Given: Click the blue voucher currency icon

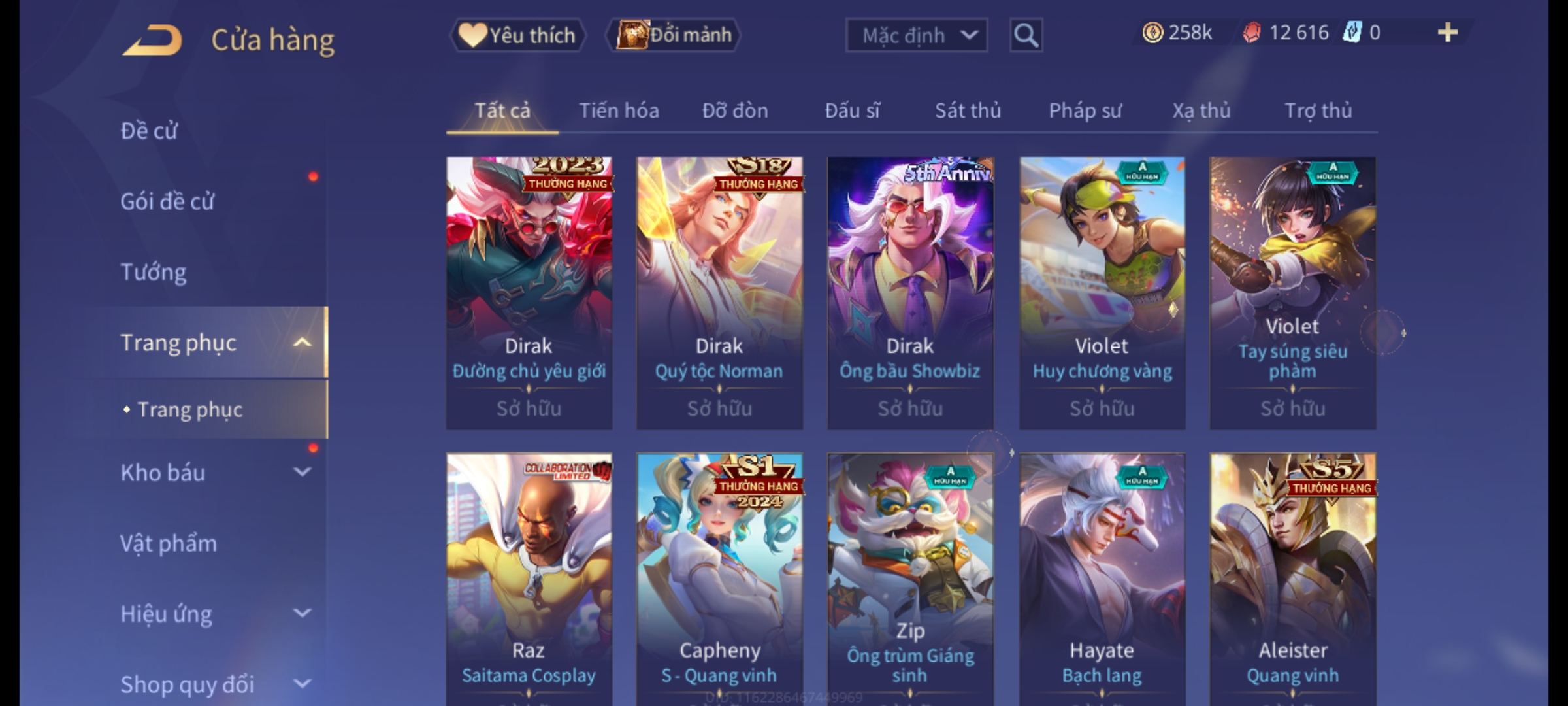Looking at the screenshot, I should coord(1352,33).
